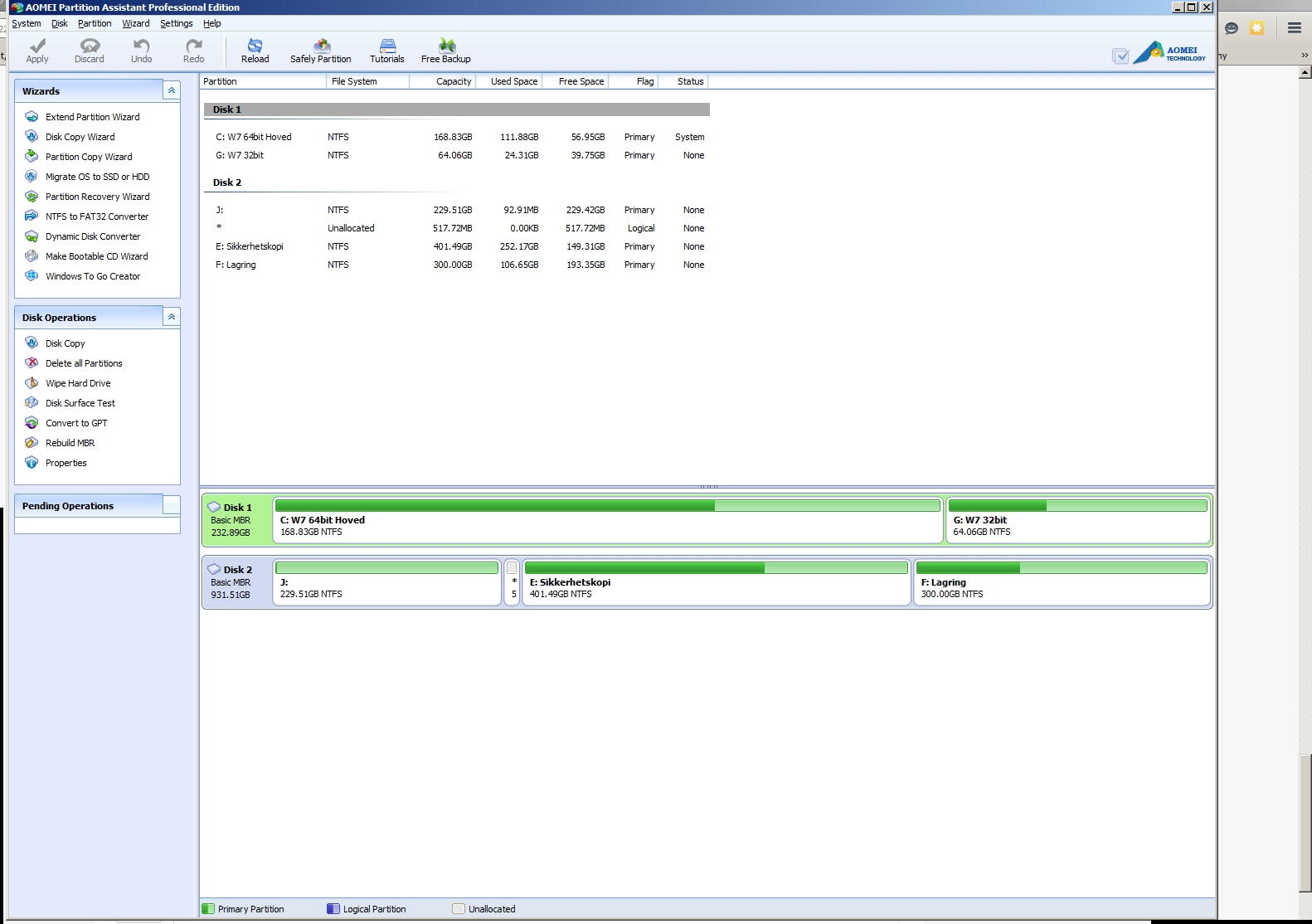Image resolution: width=1312 pixels, height=924 pixels.
Task: Click the Redo arrow icon
Action: coord(194,46)
